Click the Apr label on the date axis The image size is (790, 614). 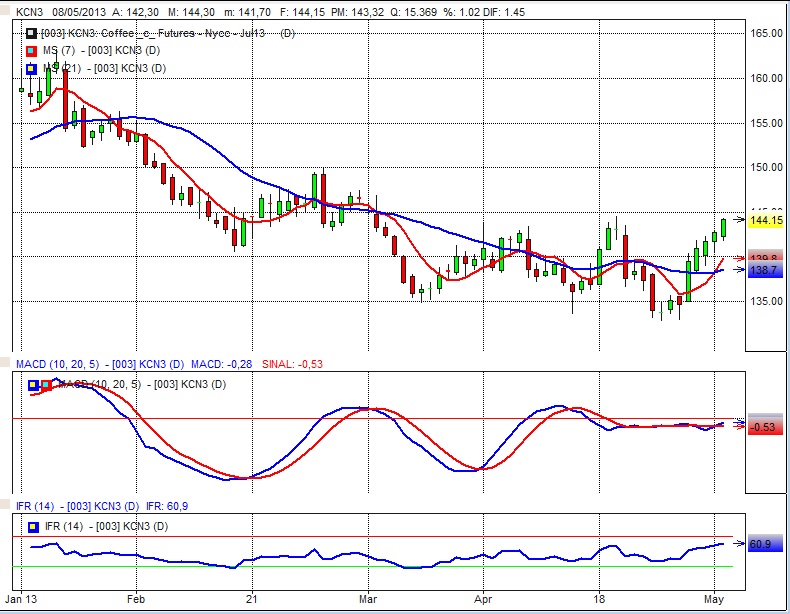pos(482,600)
